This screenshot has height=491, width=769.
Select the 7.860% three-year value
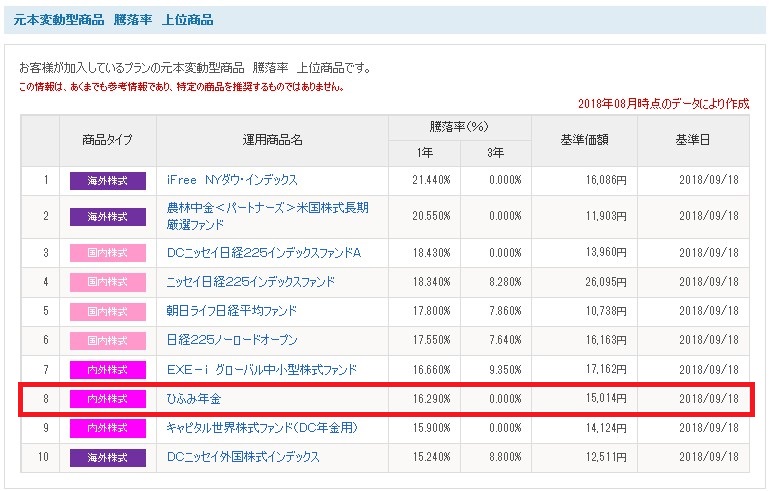(x=505, y=310)
